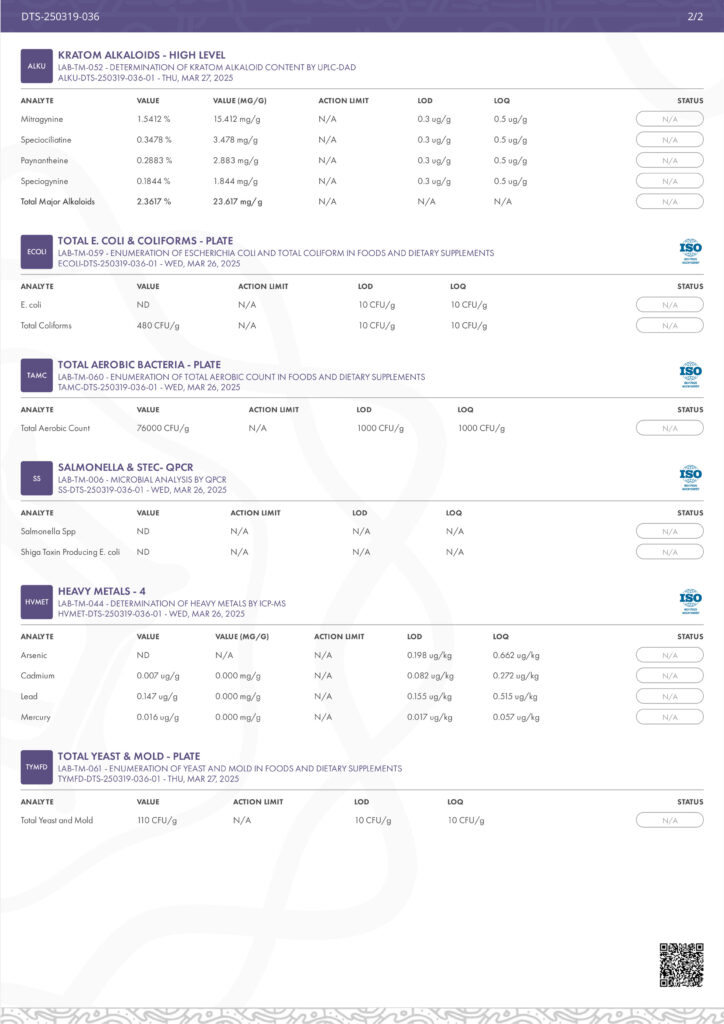Image resolution: width=724 pixels, height=1024 pixels.
Task: Select the Total Aerobic Count status pill
Action: point(669,428)
